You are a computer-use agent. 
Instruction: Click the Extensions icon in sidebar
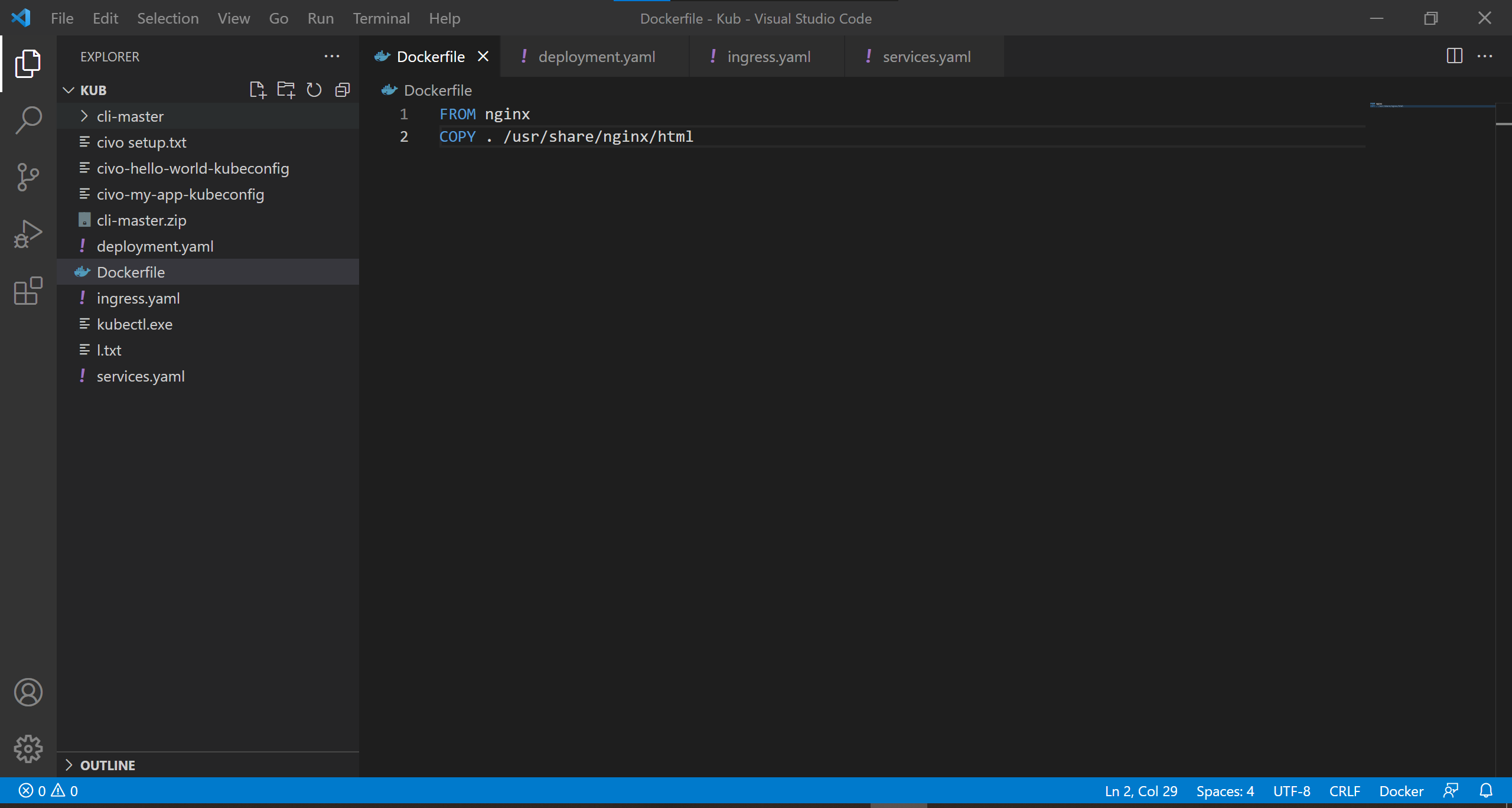(27, 292)
